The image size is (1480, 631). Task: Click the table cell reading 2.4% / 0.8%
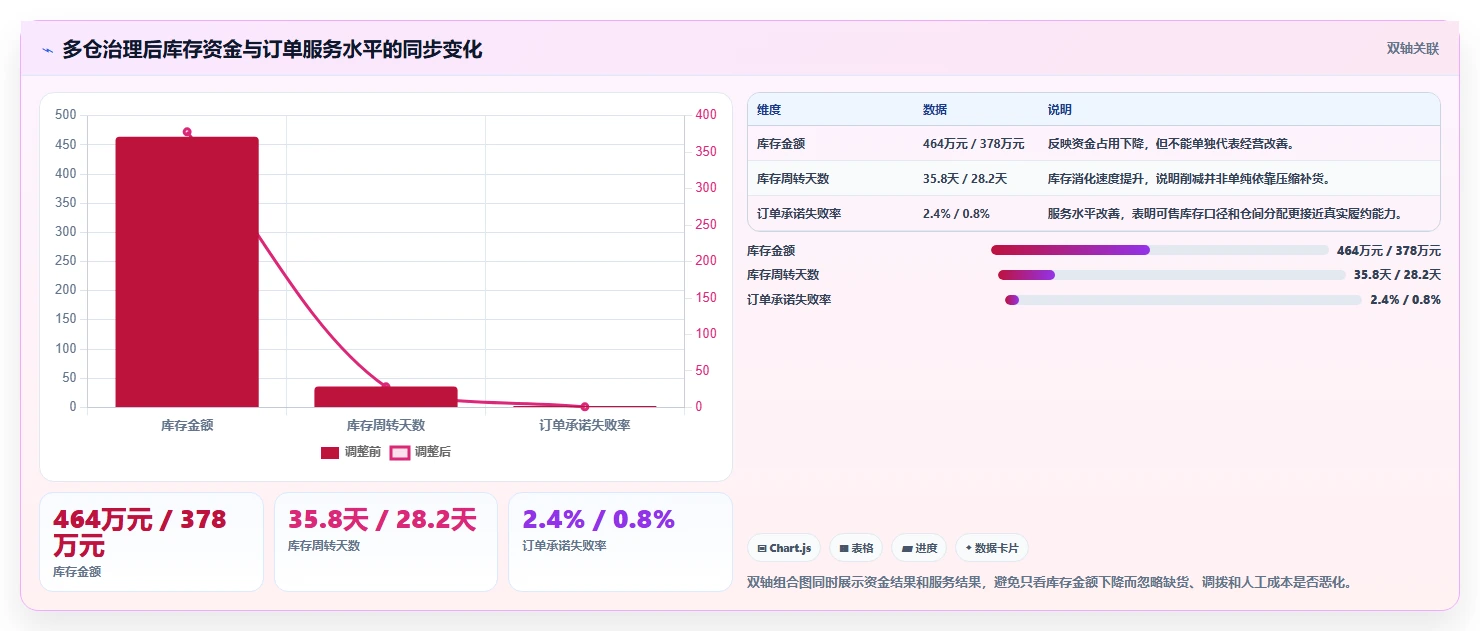click(x=957, y=213)
